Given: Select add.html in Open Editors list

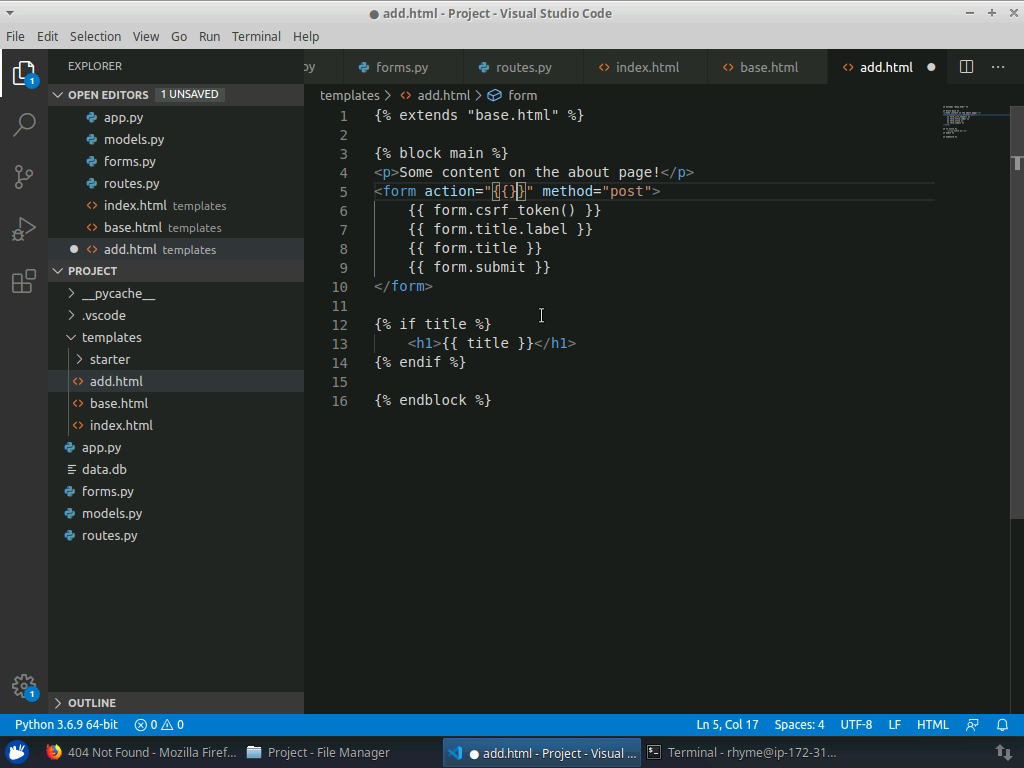Looking at the screenshot, I should (176, 249).
